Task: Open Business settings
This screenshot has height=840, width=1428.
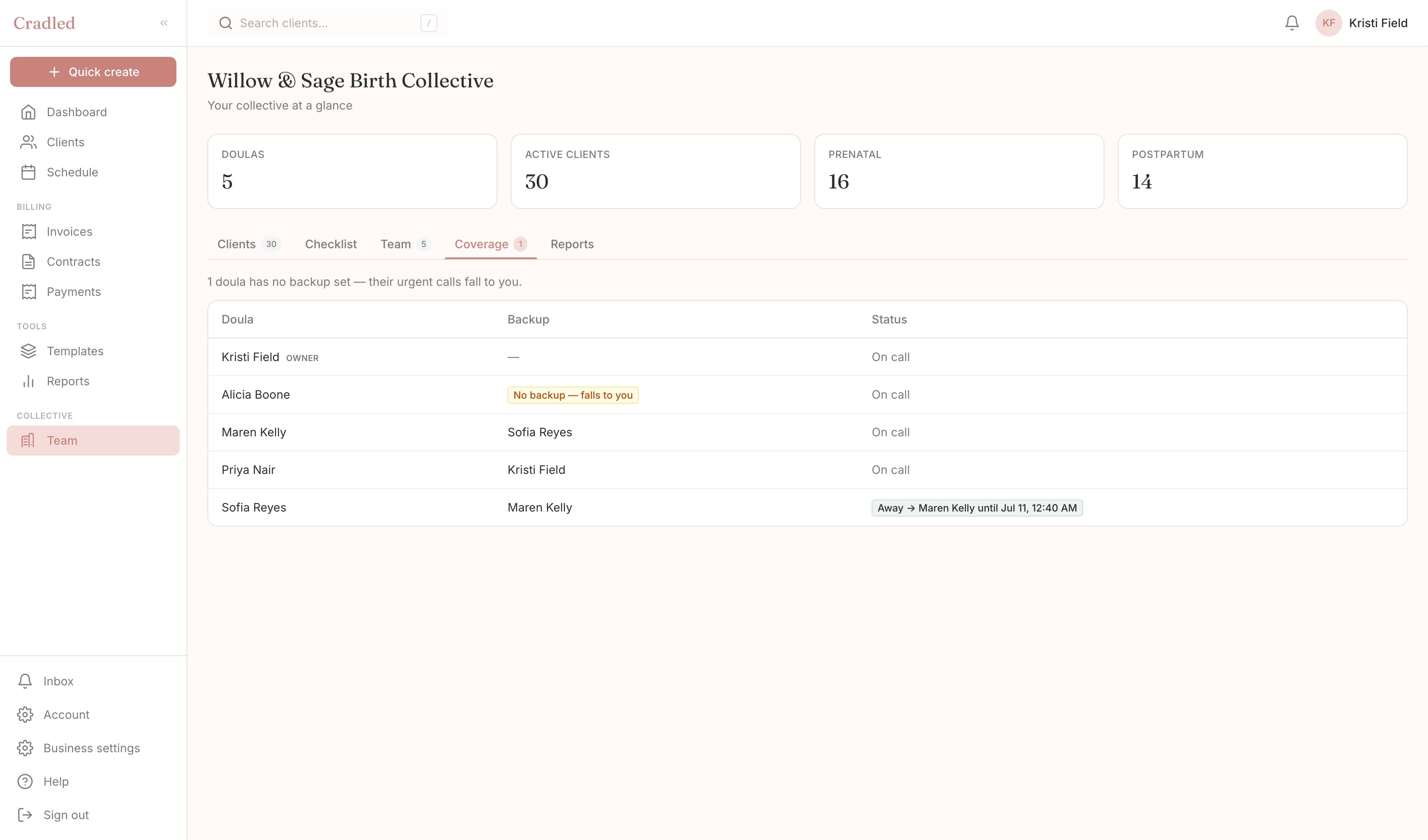Action: (93, 748)
